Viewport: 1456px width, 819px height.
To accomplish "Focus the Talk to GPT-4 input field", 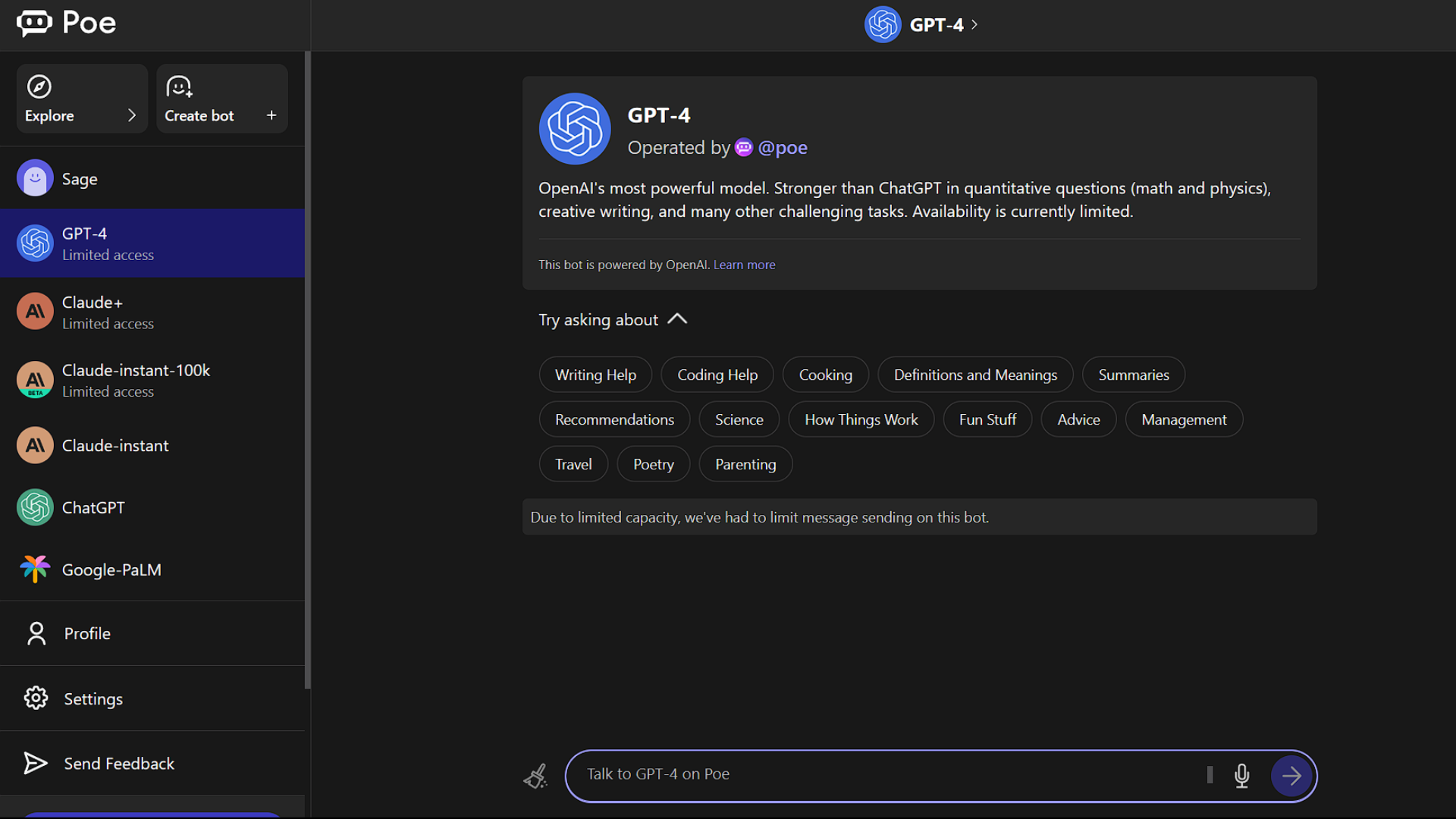I will (887, 774).
